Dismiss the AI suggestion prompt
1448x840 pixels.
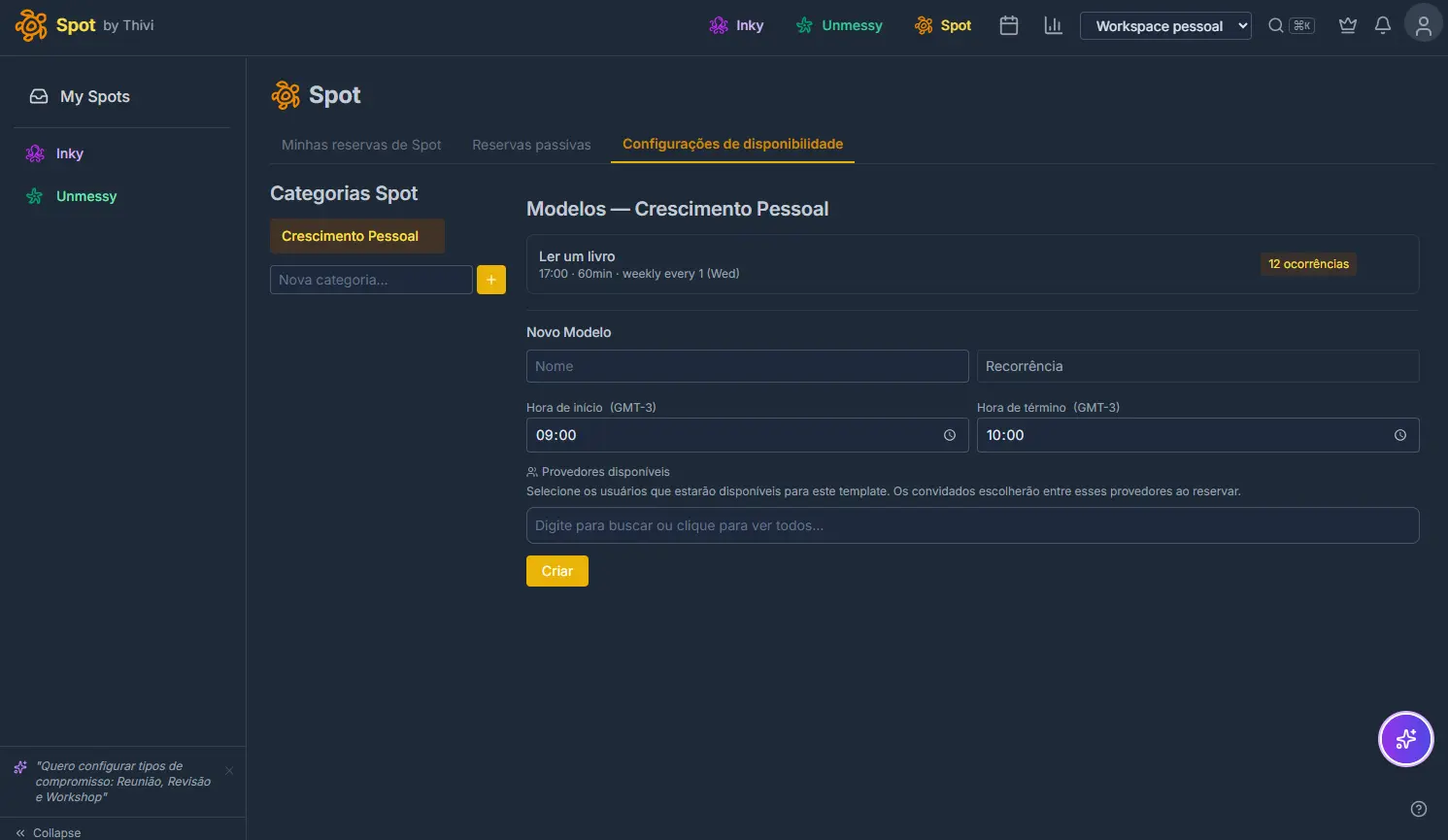[x=229, y=771]
